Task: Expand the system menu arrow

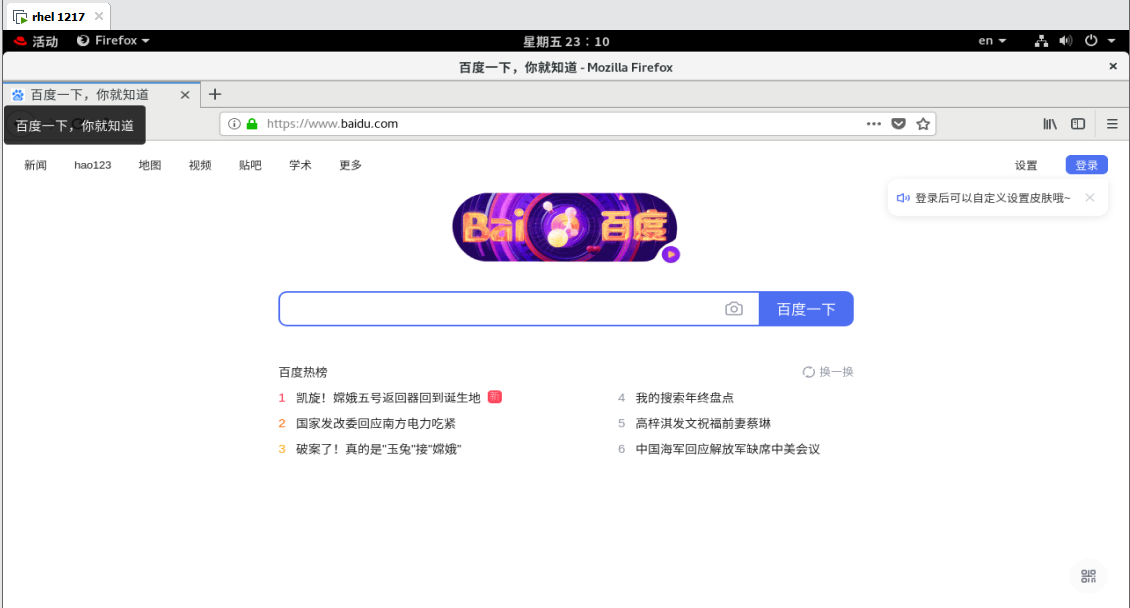Action: coord(1111,41)
